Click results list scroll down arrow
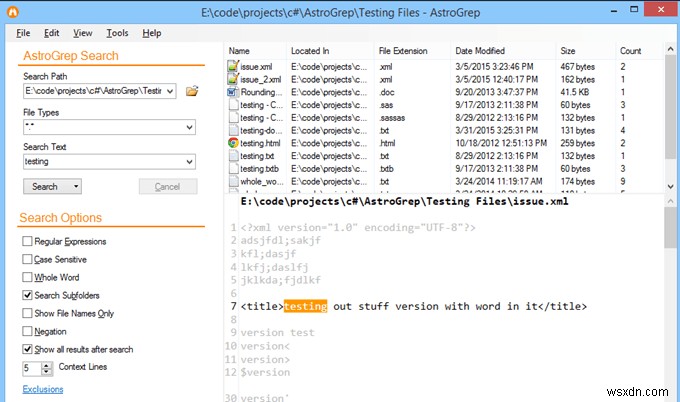Image resolution: width=680 pixels, height=402 pixels. (x=670, y=186)
